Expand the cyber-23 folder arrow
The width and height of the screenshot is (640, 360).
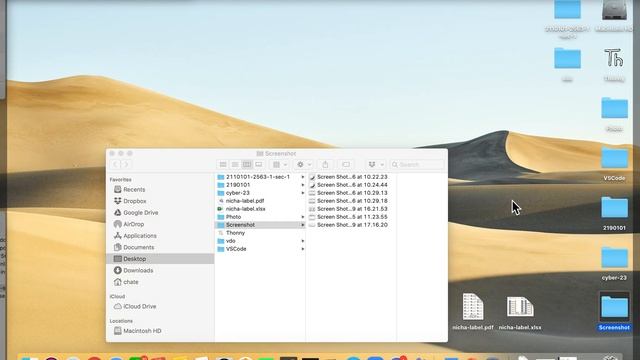click(x=302, y=193)
